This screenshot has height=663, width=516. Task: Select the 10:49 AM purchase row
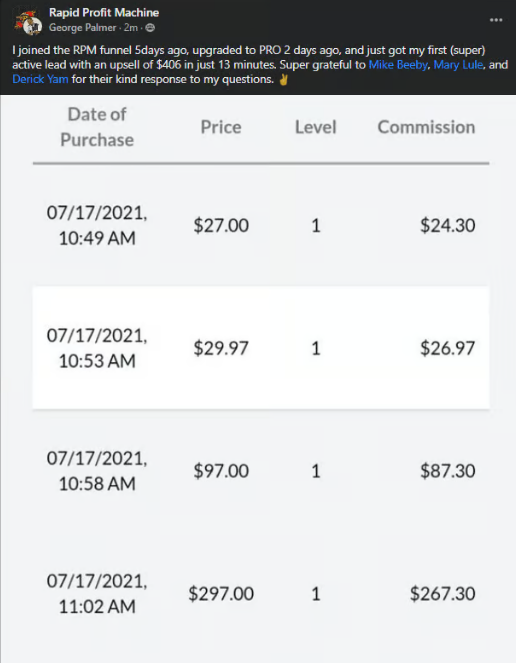tap(261, 225)
